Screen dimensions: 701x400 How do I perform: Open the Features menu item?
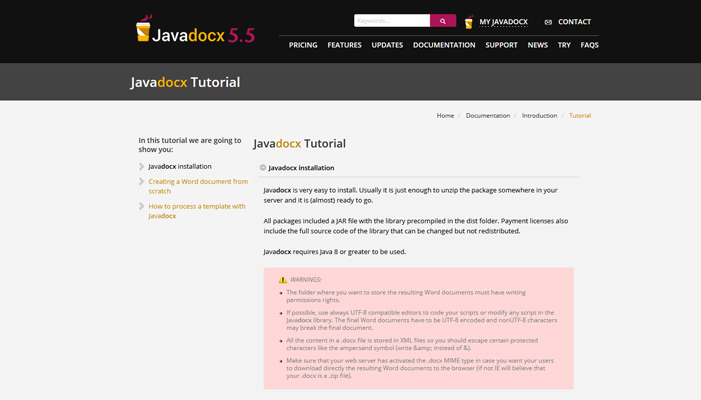pos(344,45)
